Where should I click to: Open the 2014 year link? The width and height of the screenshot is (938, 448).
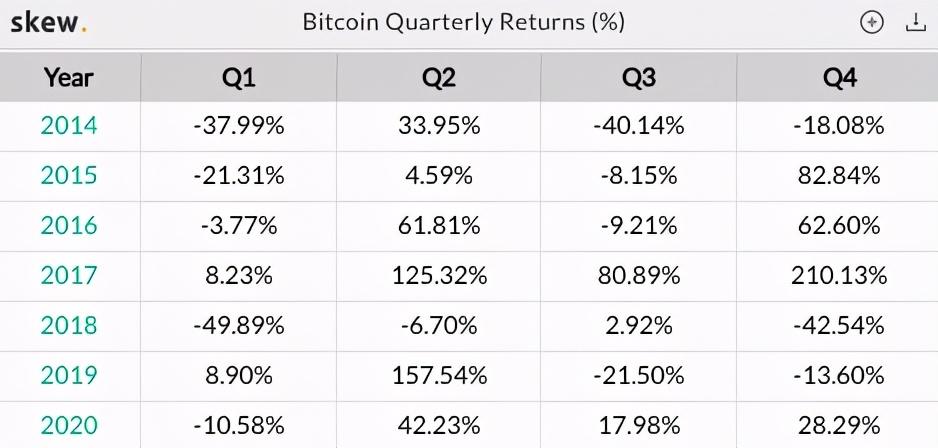(69, 126)
